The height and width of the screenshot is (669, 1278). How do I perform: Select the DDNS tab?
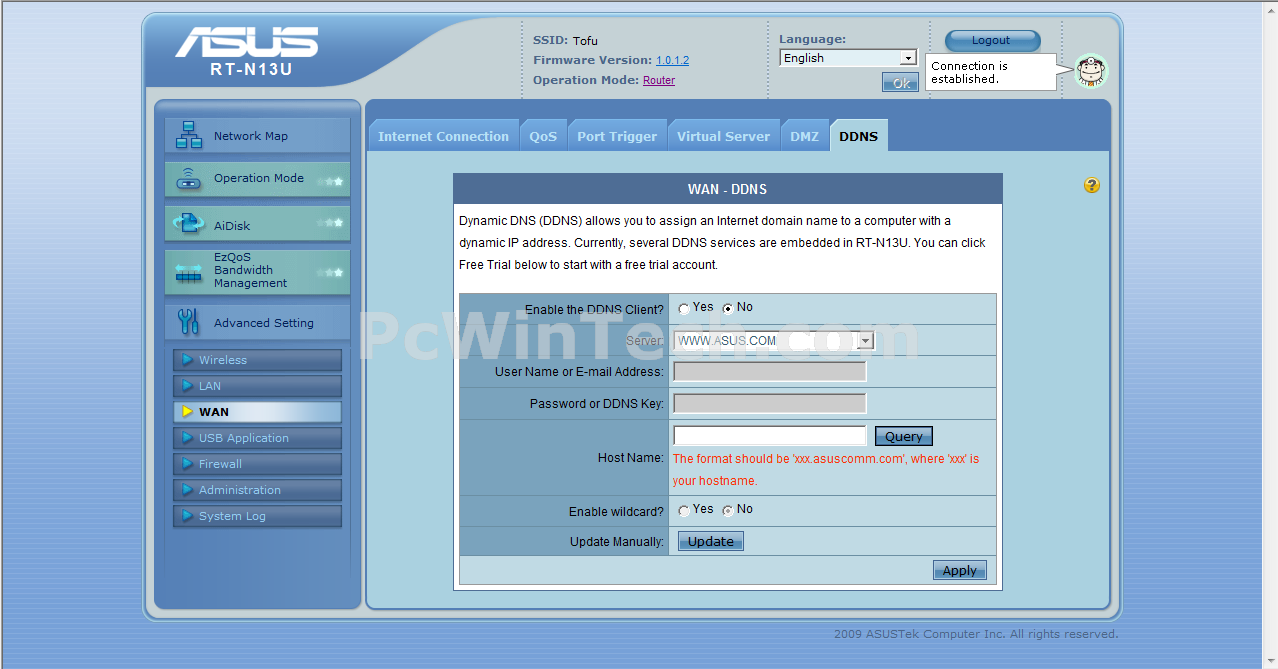(858, 136)
